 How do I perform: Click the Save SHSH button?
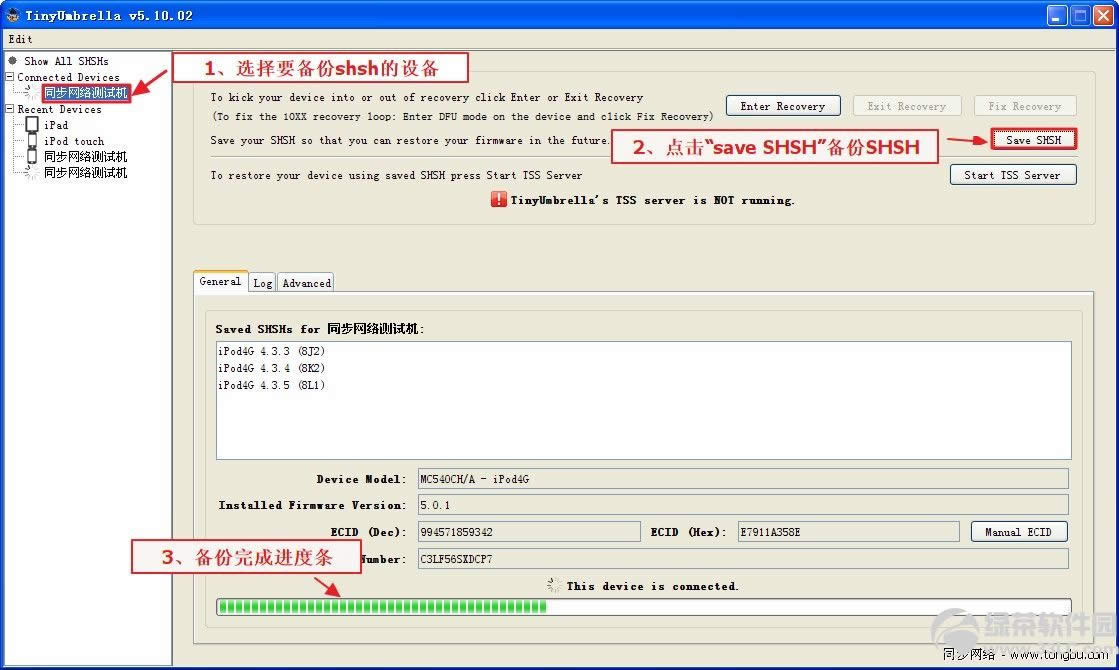tap(1033, 140)
